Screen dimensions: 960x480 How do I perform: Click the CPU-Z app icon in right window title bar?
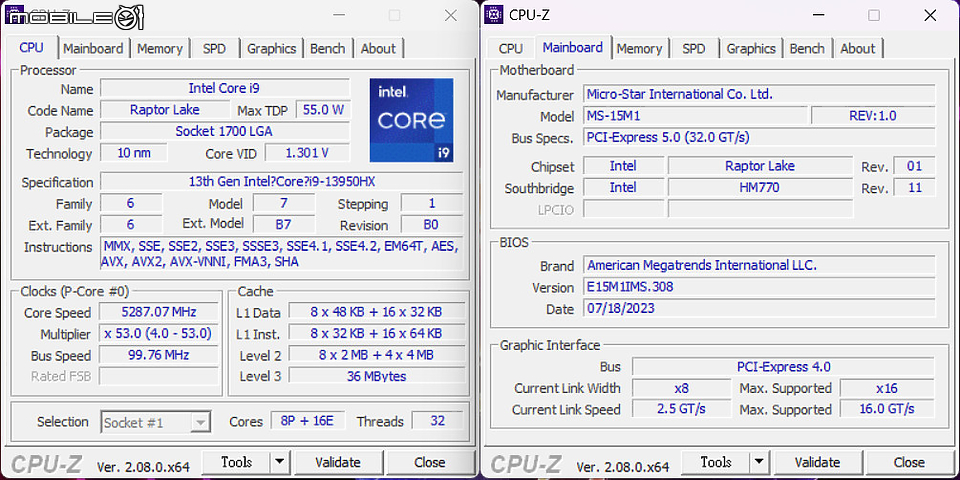tap(493, 15)
